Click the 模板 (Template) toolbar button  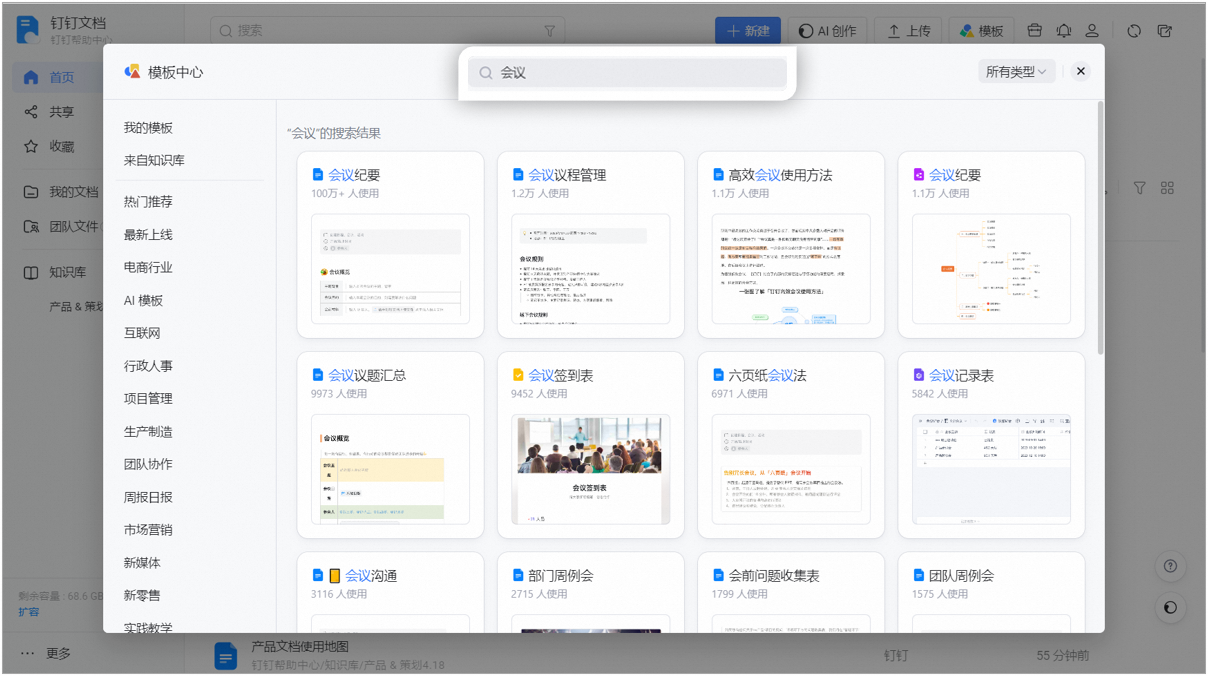pyautogui.click(x=981, y=31)
